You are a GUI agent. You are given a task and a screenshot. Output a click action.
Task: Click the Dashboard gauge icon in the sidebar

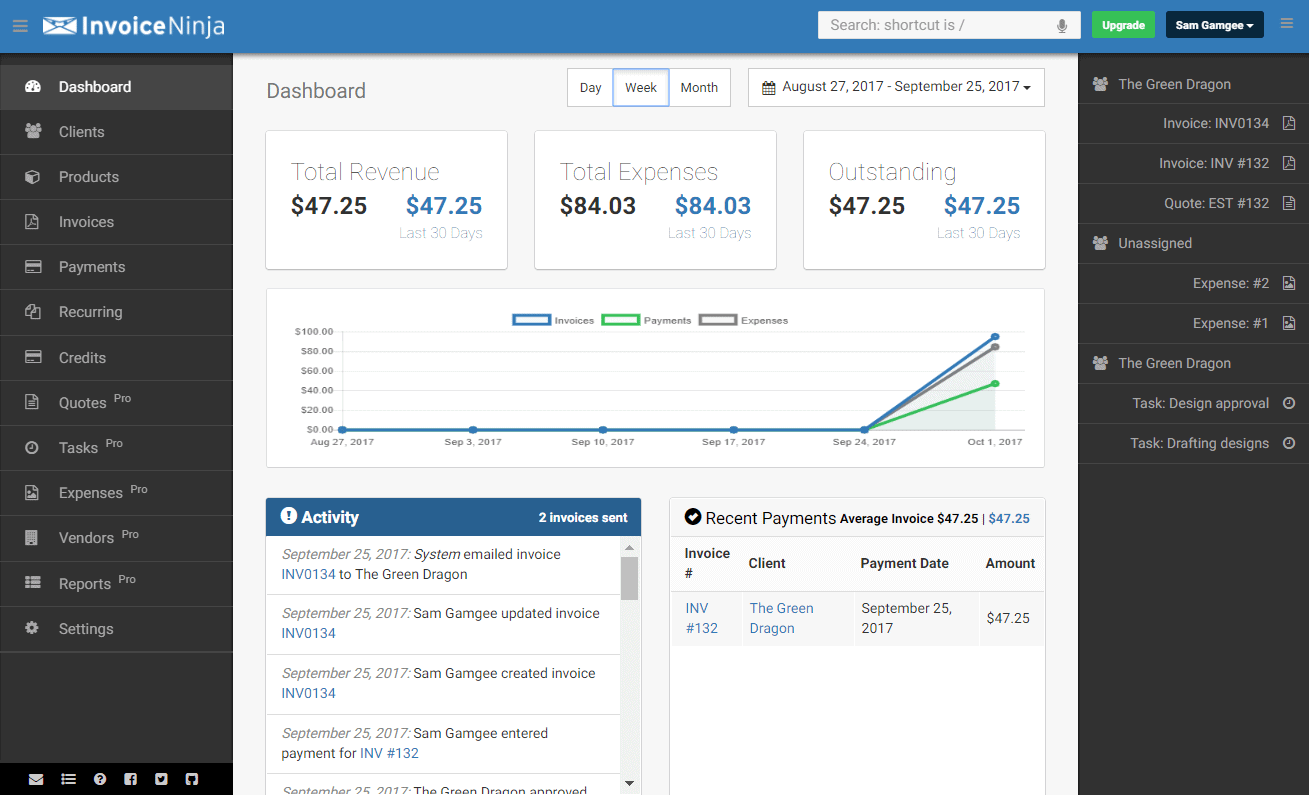tap(32, 87)
